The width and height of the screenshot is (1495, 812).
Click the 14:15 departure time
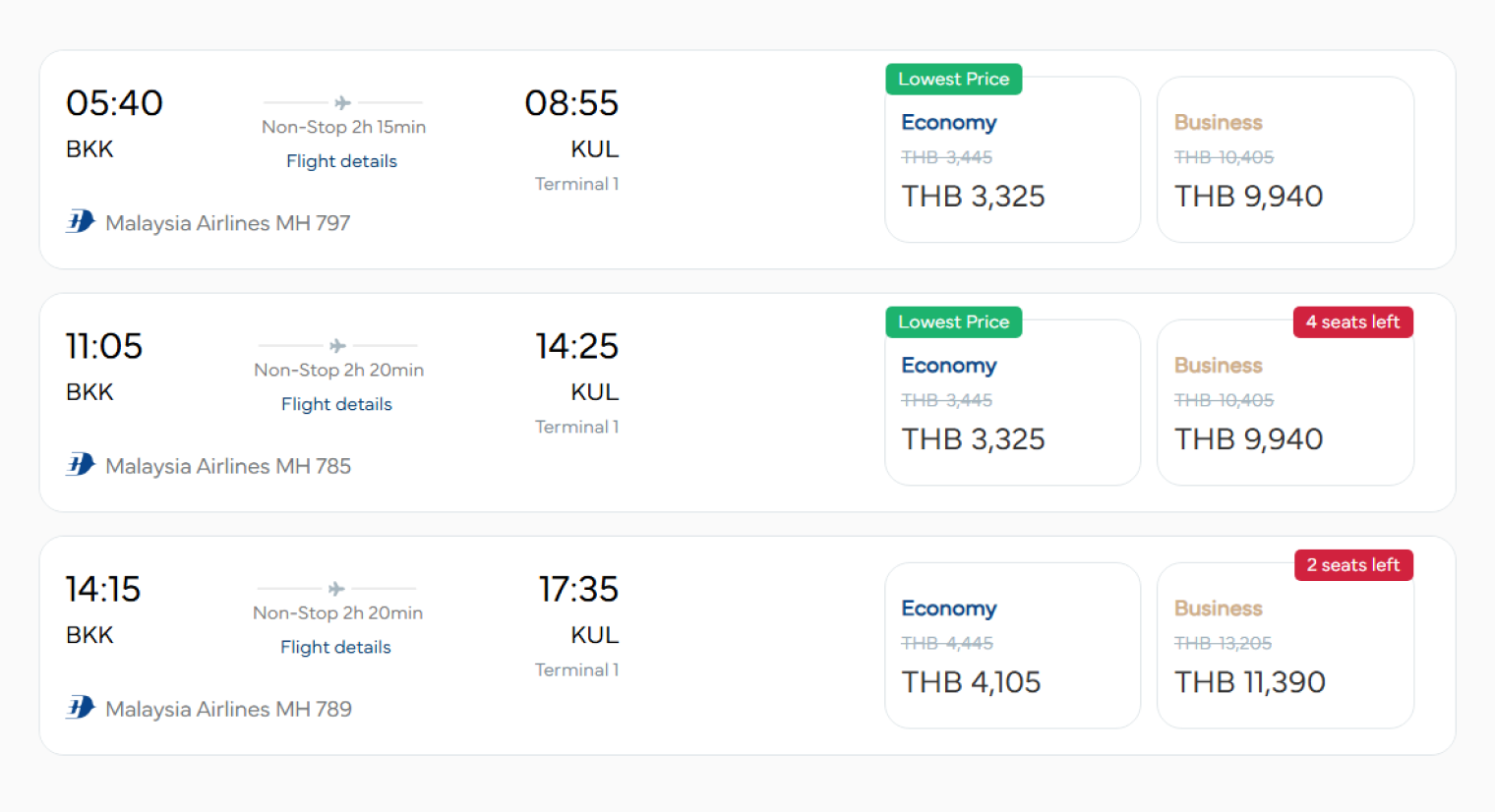pyautogui.click(x=103, y=589)
